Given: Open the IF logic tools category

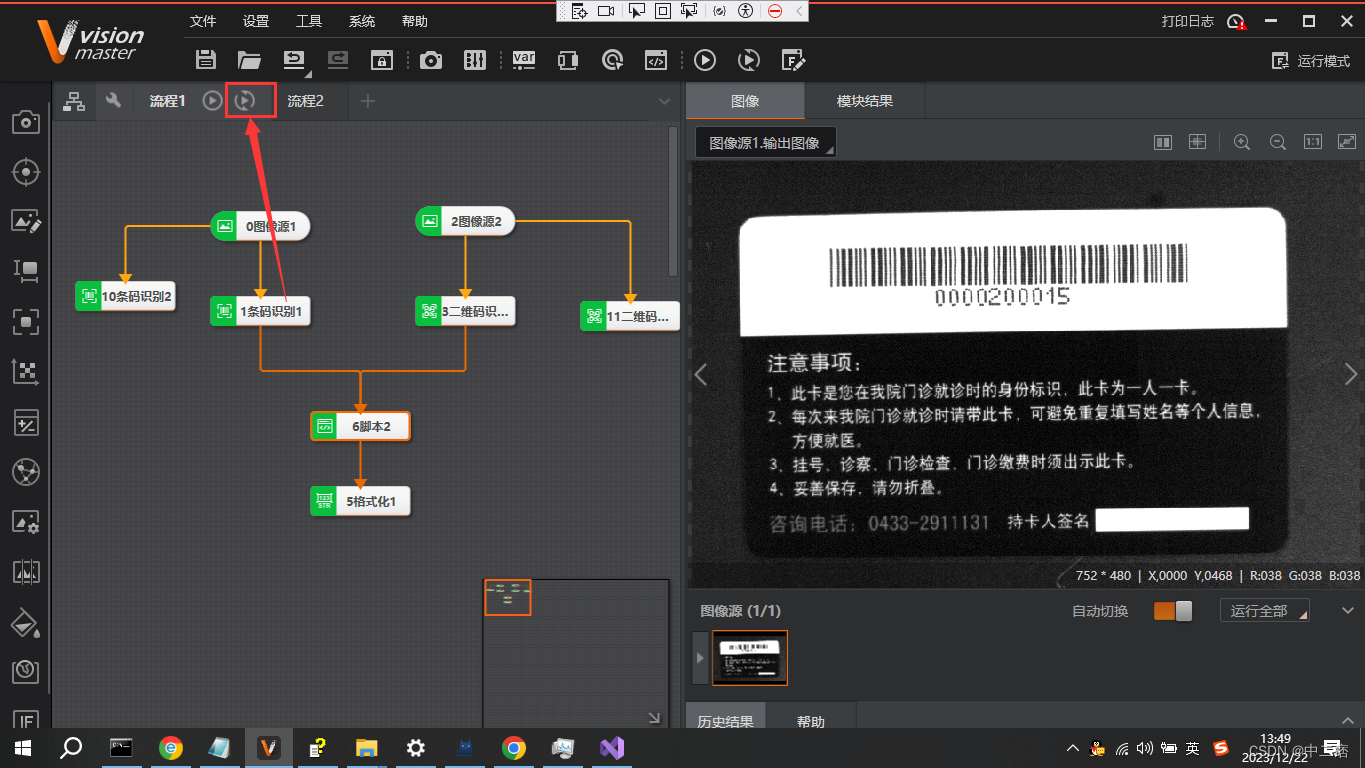Looking at the screenshot, I should click(25, 720).
